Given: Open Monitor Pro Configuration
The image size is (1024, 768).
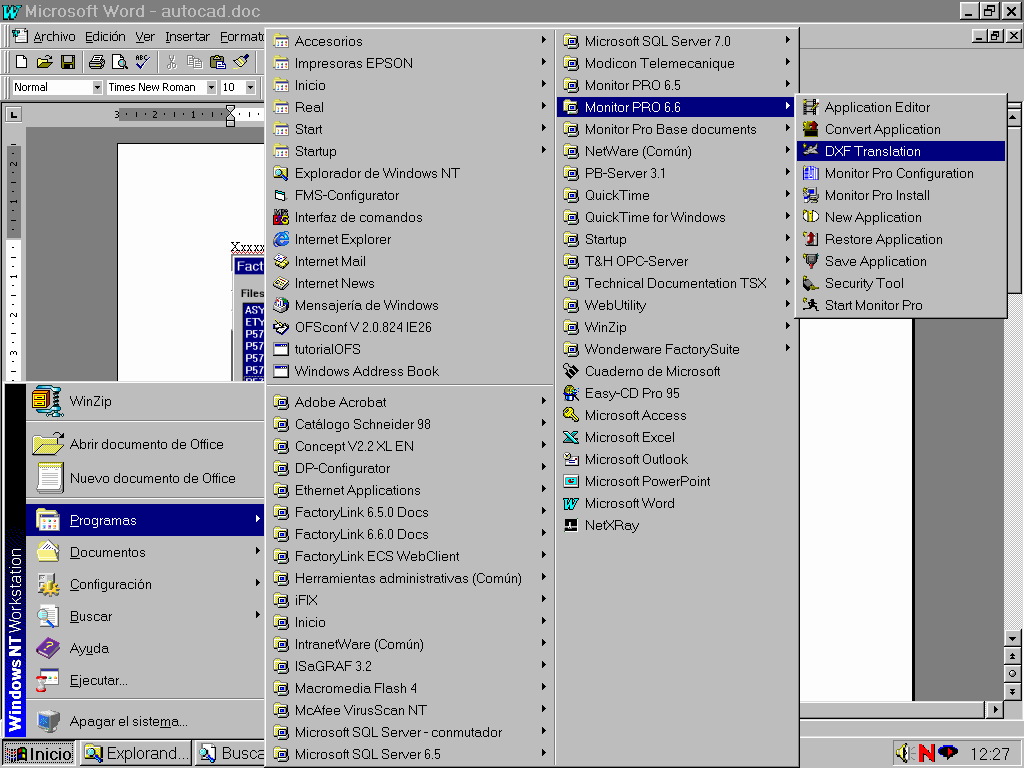Looking at the screenshot, I should click(901, 173).
